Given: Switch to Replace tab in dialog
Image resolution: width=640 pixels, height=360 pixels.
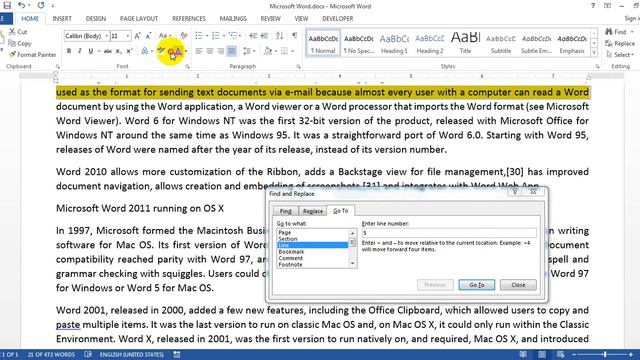Looking at the screenshot, I should [313, 211].
